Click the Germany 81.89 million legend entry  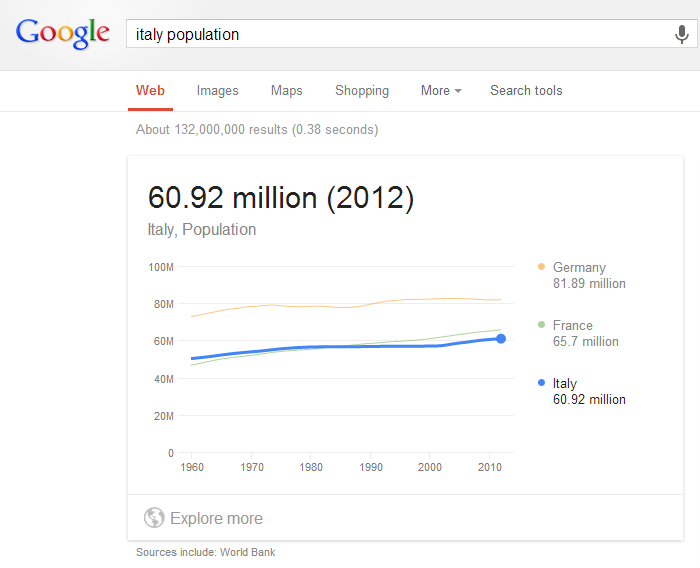point(589,275)
